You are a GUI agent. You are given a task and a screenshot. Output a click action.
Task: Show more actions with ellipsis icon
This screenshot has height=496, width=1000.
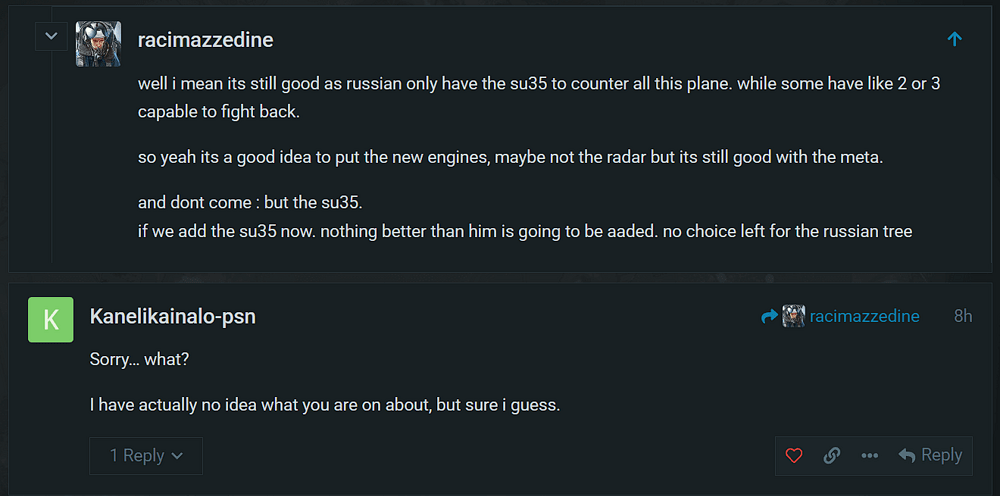(x=870, y=455)
